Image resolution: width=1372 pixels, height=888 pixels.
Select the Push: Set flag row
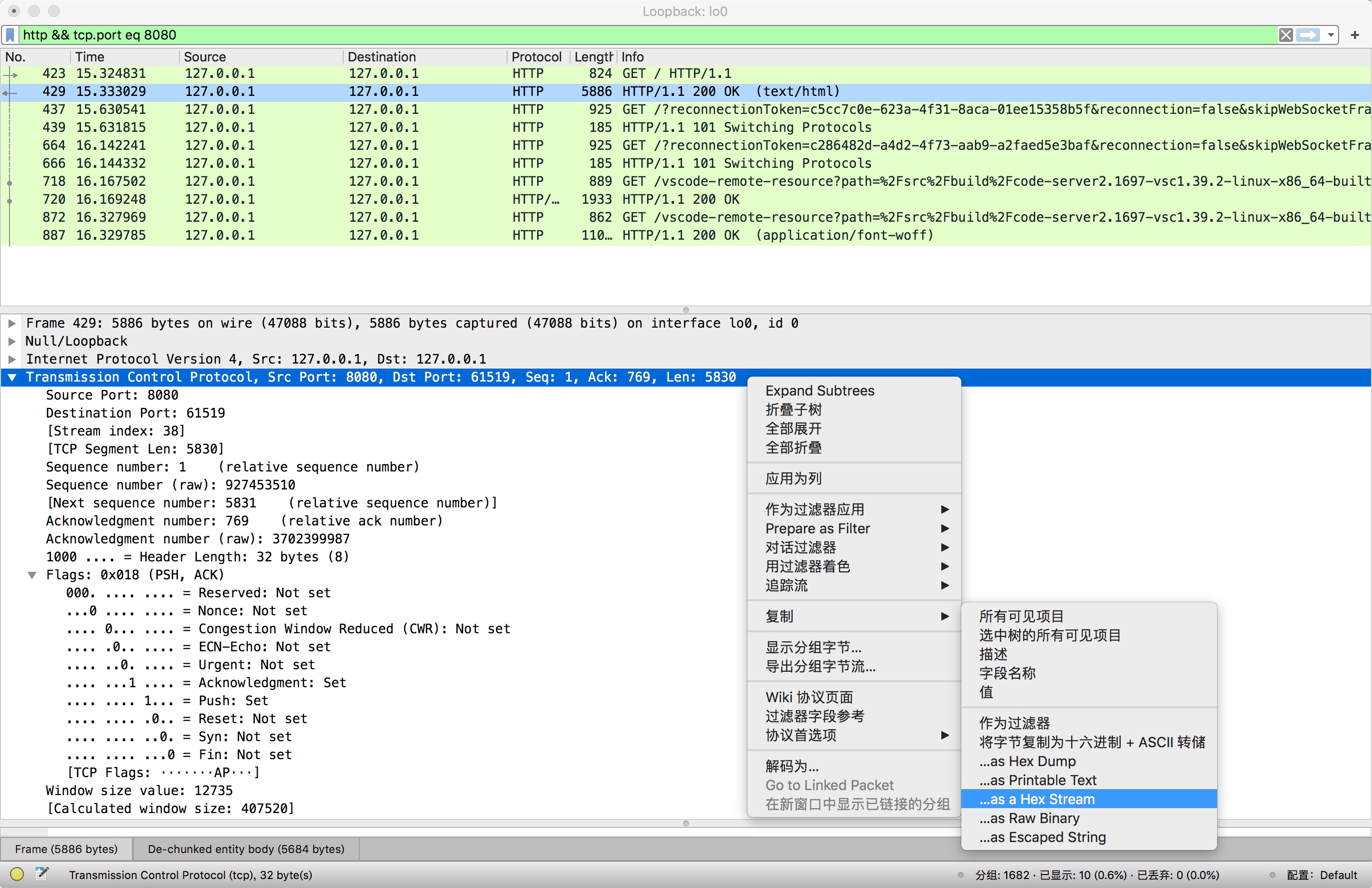pyautogui.click(x=167, y=701)
